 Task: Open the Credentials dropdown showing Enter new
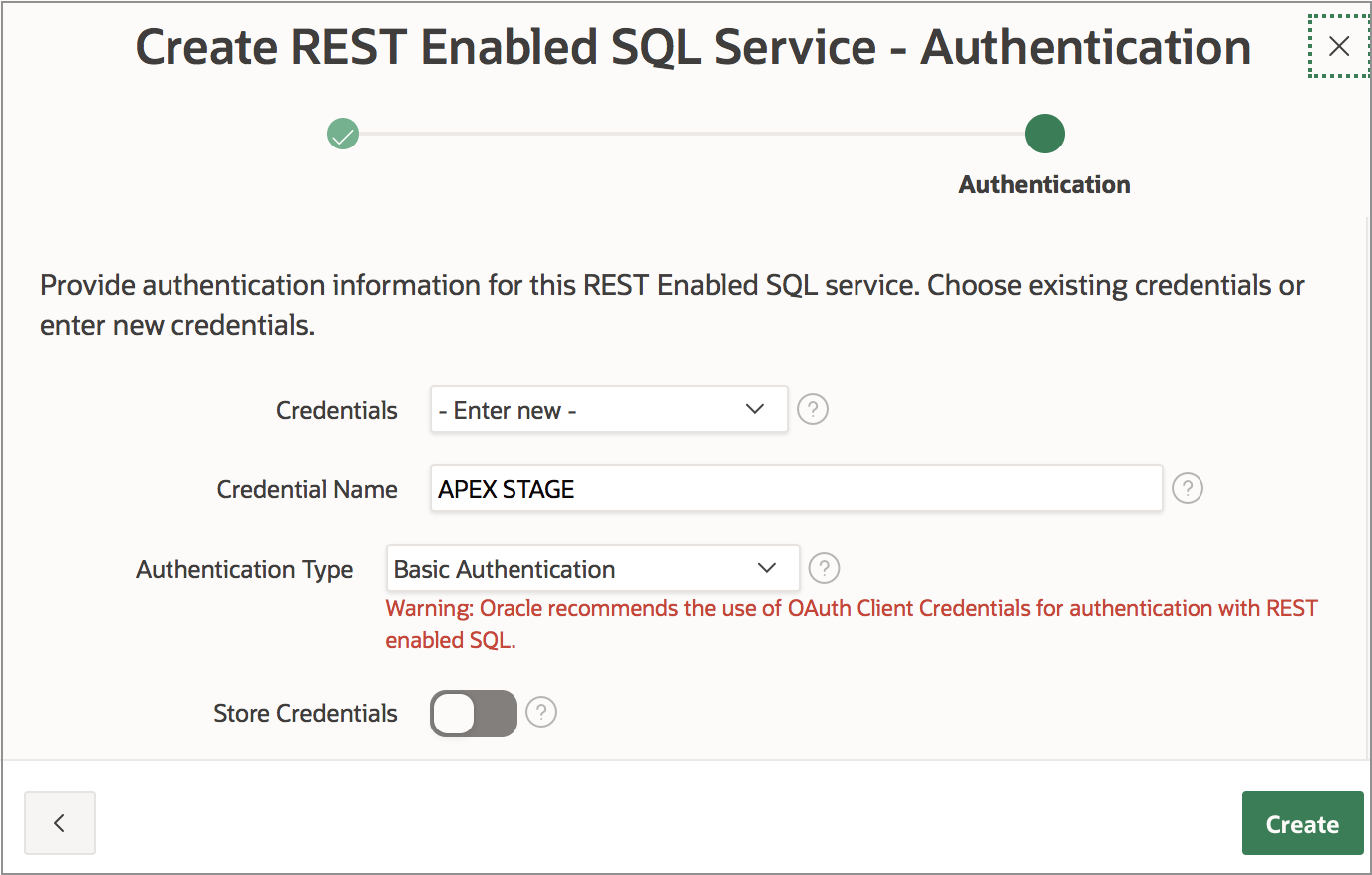click(x=608, y=409)
